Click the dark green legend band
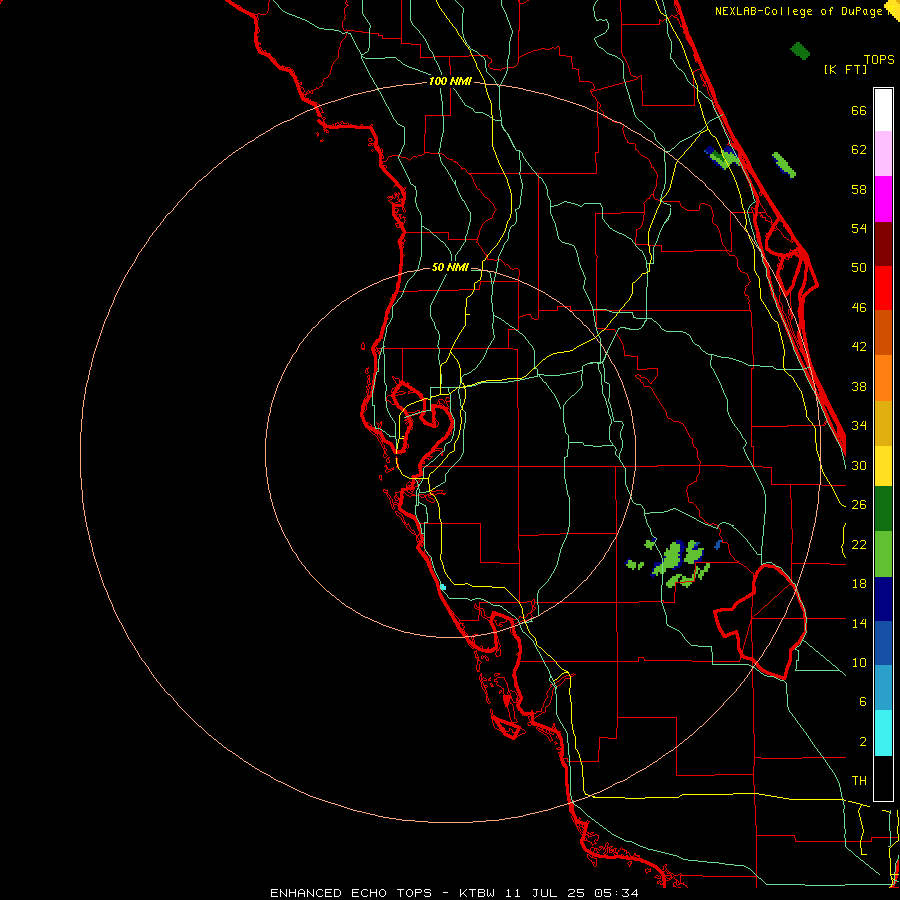Screen dimensions: 900x900 tap(883, 509)
